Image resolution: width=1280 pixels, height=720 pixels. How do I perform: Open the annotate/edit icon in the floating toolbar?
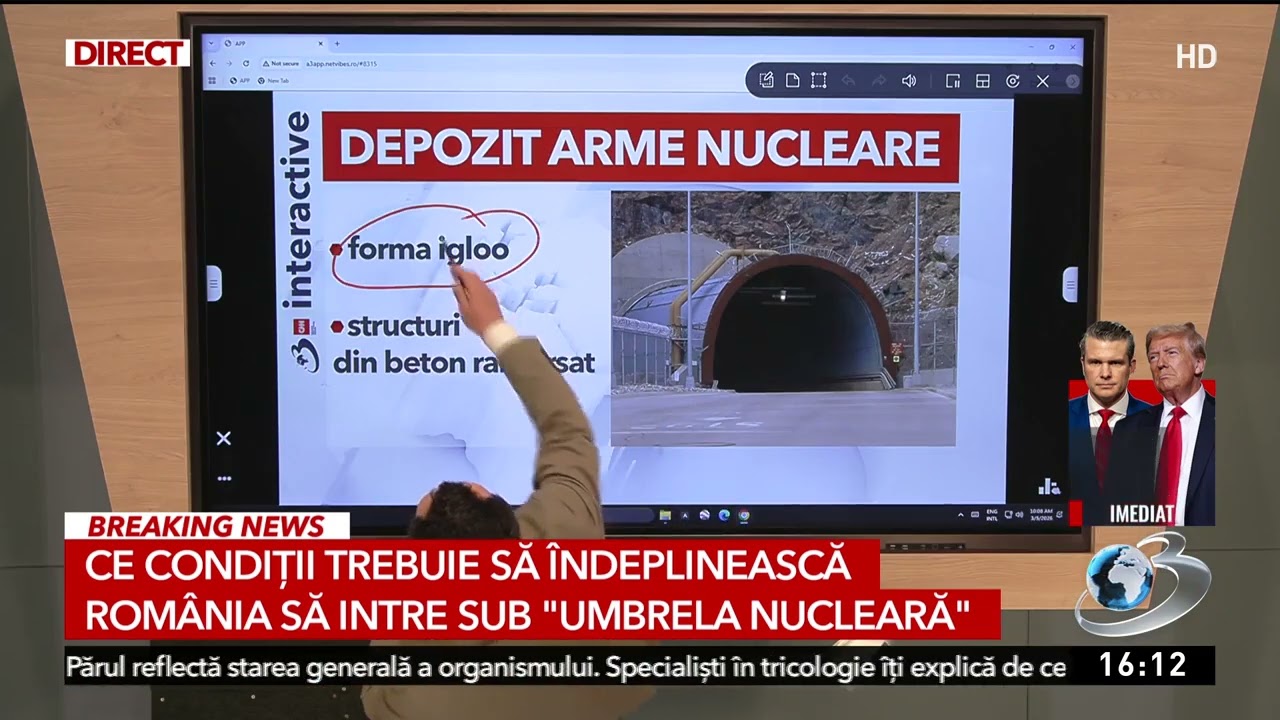(767, 80)
